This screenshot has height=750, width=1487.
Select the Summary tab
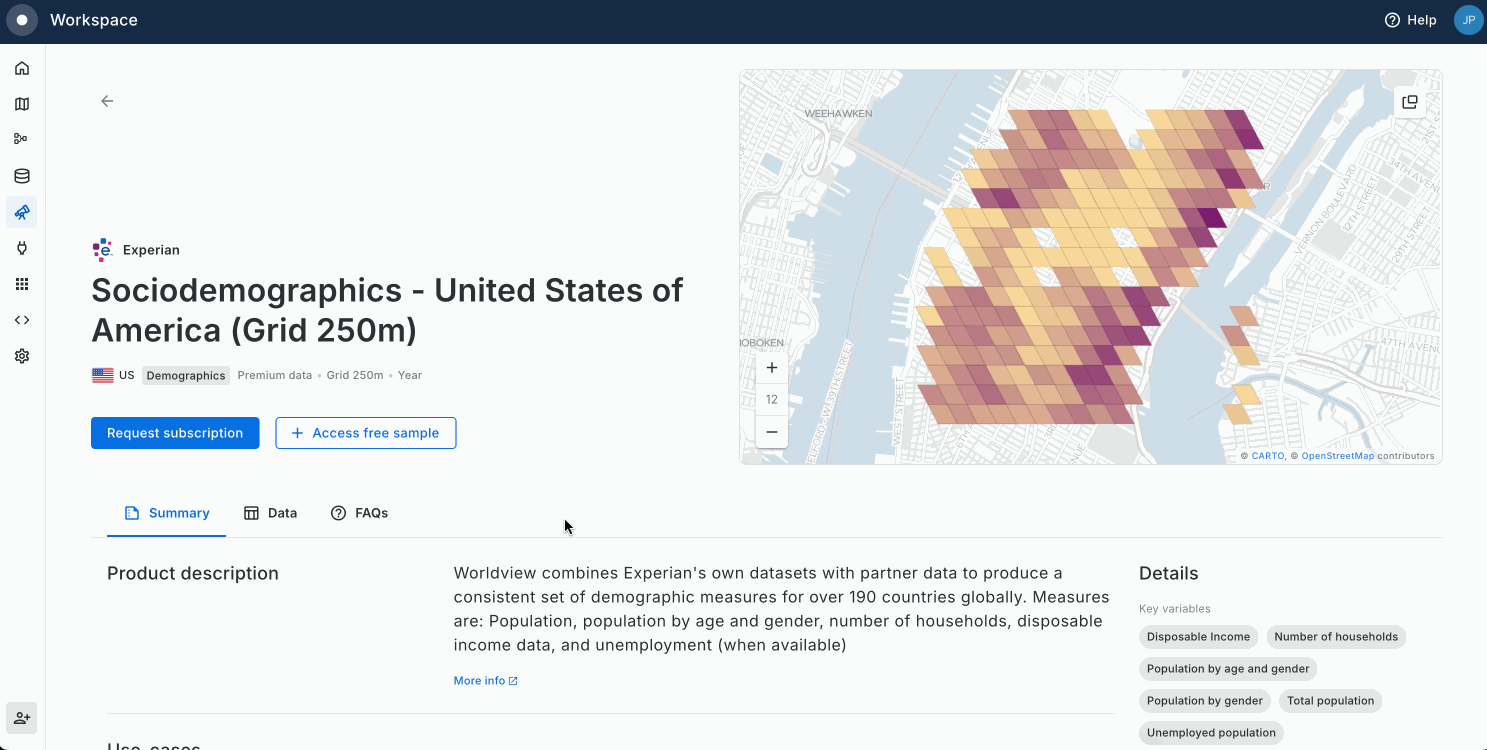pyautogui.click(x=167, y=513)
